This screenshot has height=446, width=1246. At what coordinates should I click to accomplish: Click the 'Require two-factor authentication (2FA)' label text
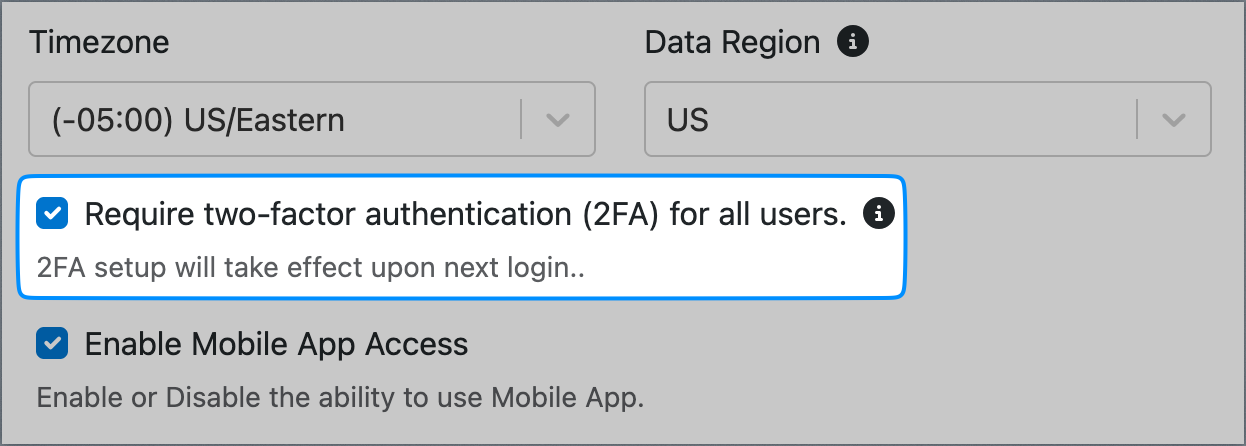click(x=376, y=214)
